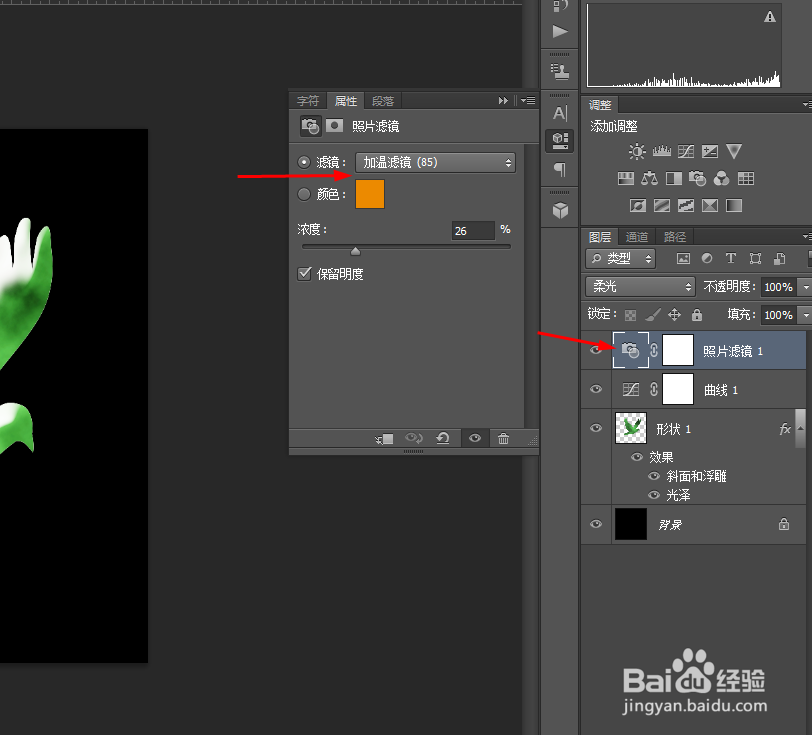
Task: Switch to the Character tab
Action: pos(308,100)
